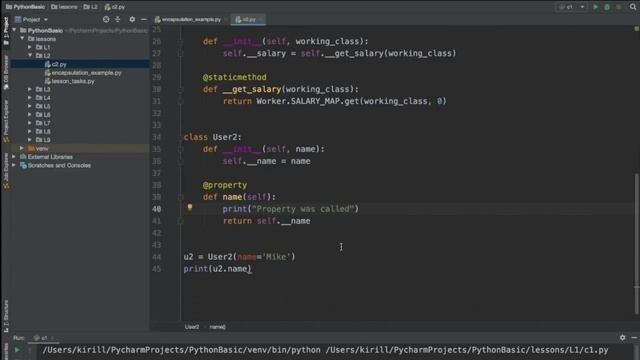This screenshot has width=640, height=360.
Task: Open the c1 run configuration dropdown
Action: [572, 7]
